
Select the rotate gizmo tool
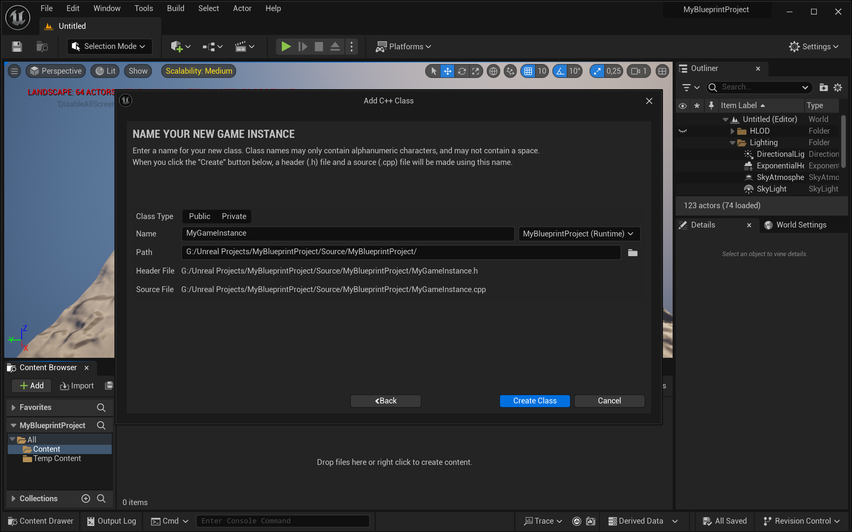click(462, 71)
